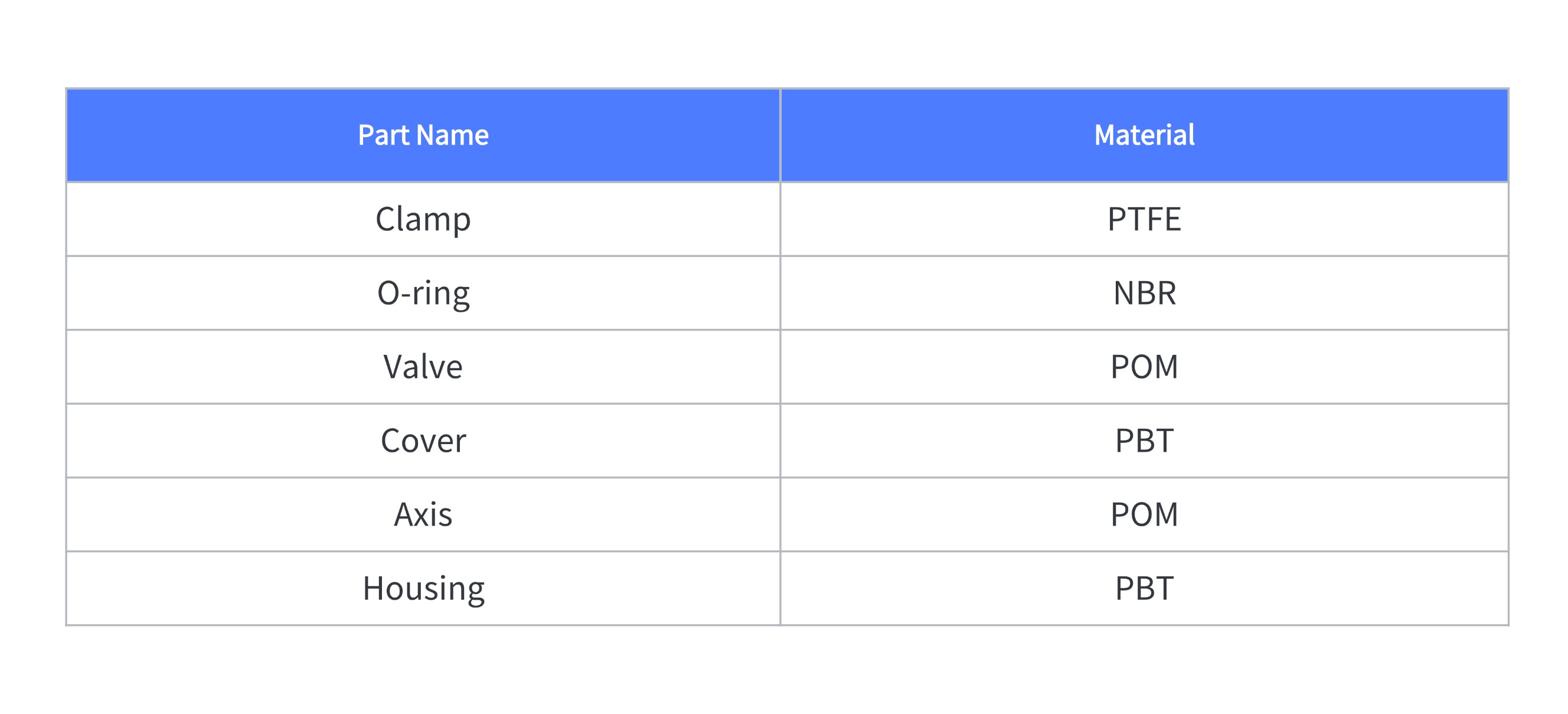Click the Axis part cell
This screenshot has width=1568, height=714.
click(x=423, y=515)
